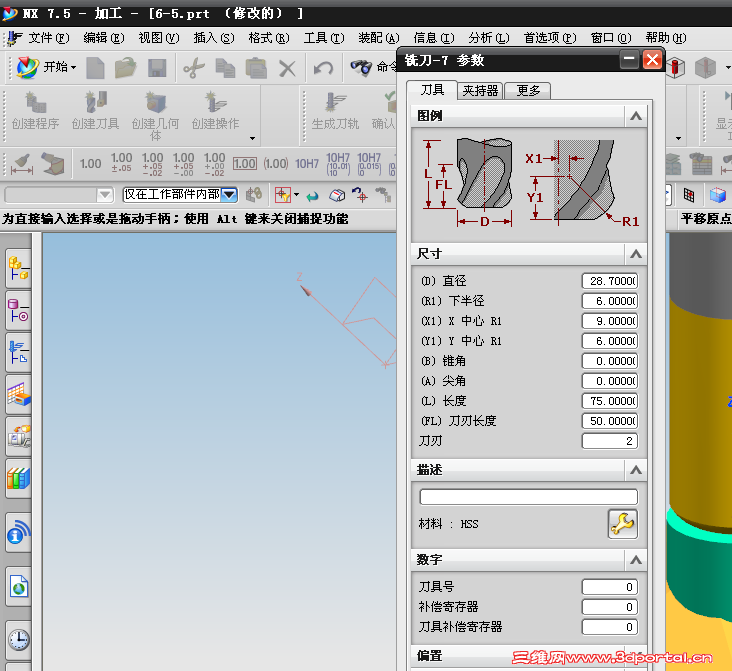The image size is (732, 671).
Task: Open the 工具(T) menu
Action: pos(324,38)
